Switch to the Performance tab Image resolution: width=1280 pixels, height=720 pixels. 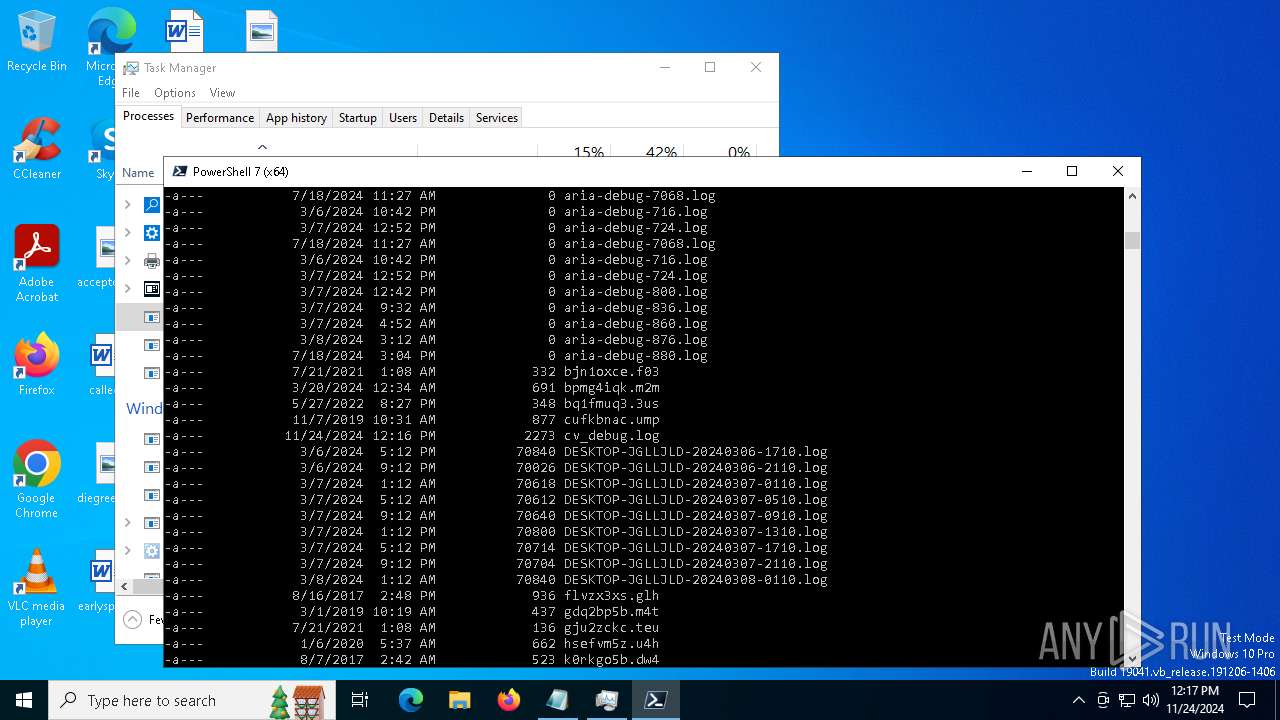tap(220, 118)
